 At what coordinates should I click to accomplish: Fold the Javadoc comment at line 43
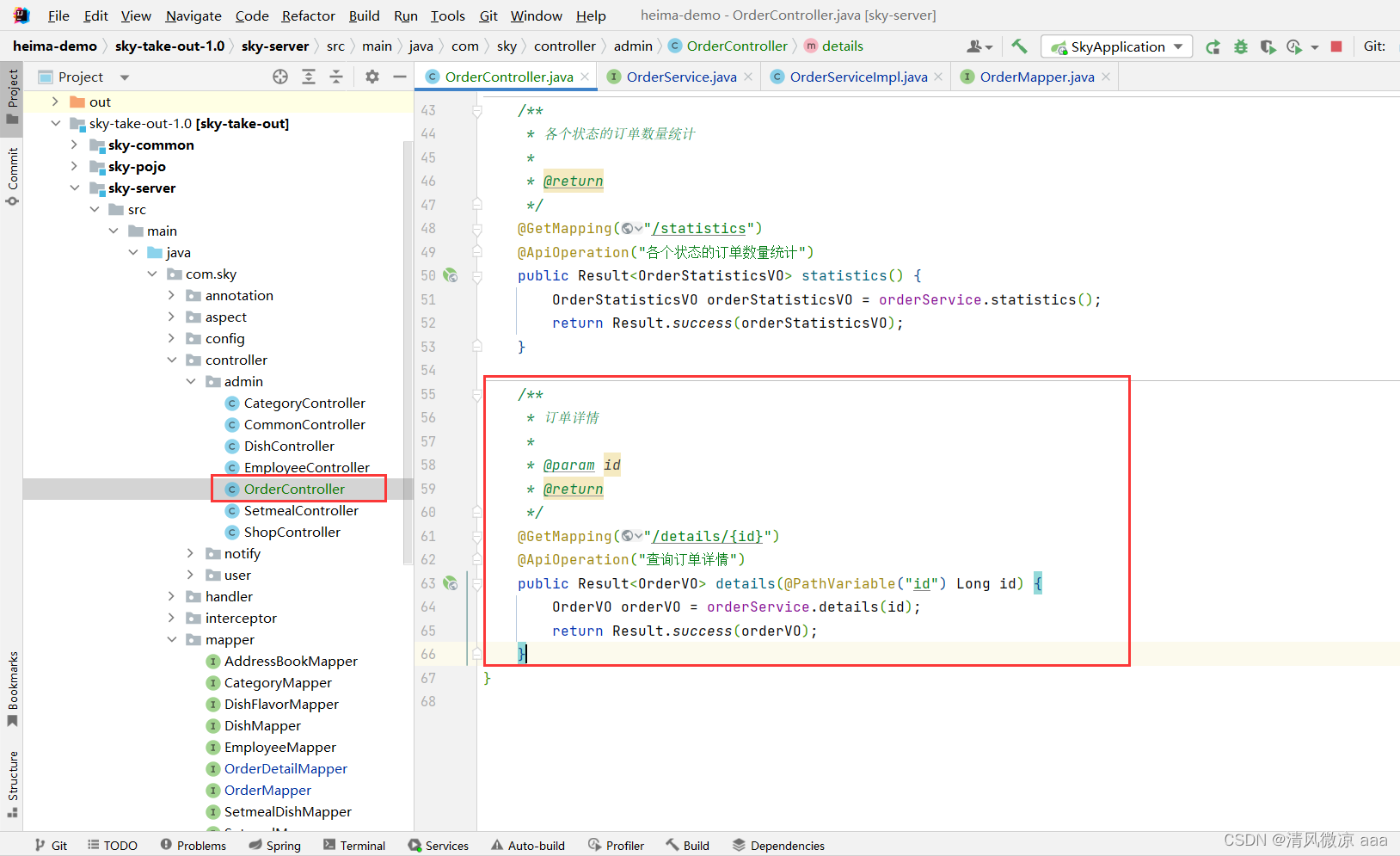(x=476, y=110)
